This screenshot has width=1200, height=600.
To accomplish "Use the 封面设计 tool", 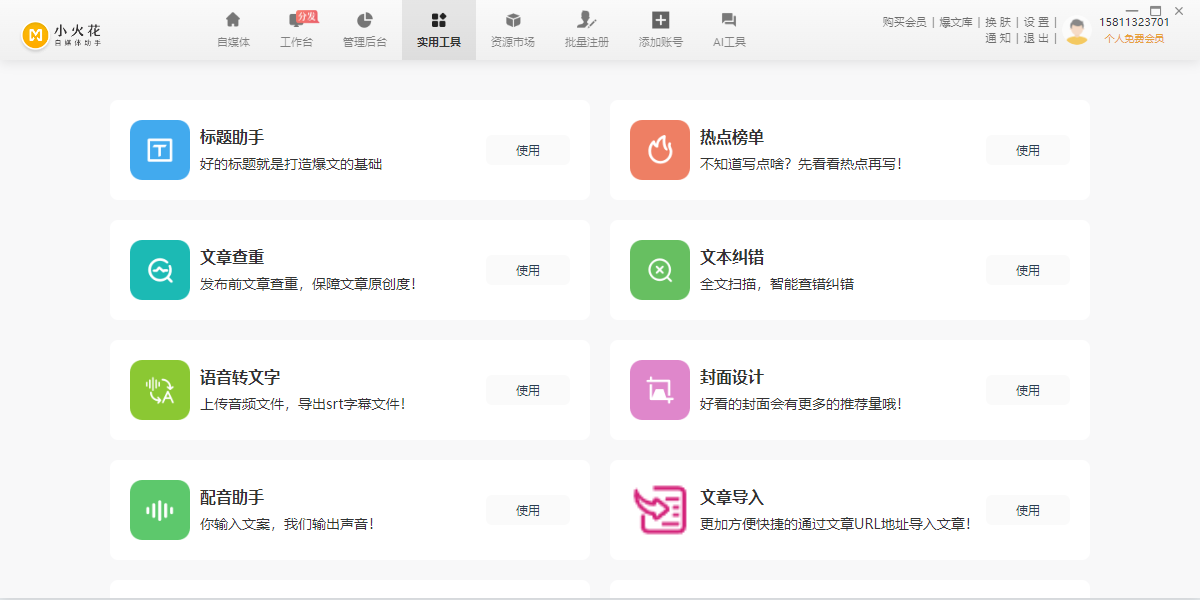I will point(1028,390).
